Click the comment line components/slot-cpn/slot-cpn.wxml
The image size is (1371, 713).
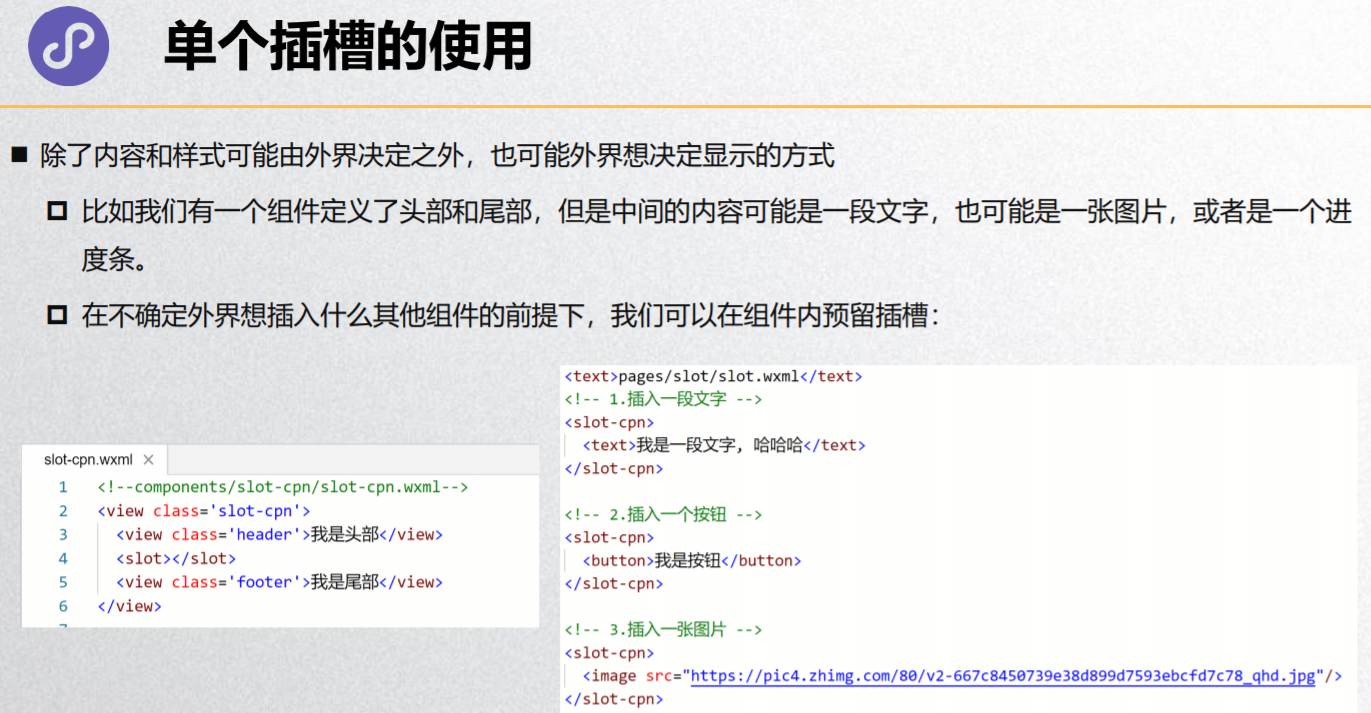pos(283,487)
